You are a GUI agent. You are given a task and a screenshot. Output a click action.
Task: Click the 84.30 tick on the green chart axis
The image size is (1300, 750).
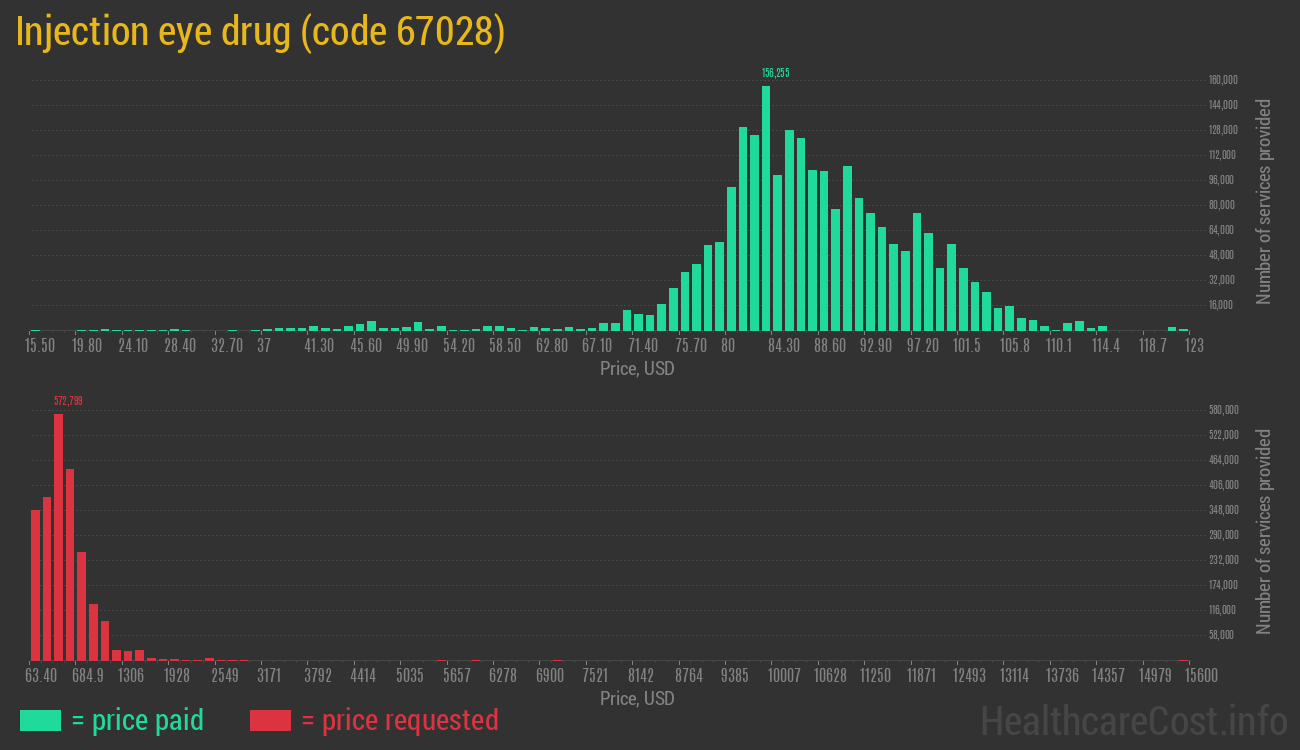(784, 346)
